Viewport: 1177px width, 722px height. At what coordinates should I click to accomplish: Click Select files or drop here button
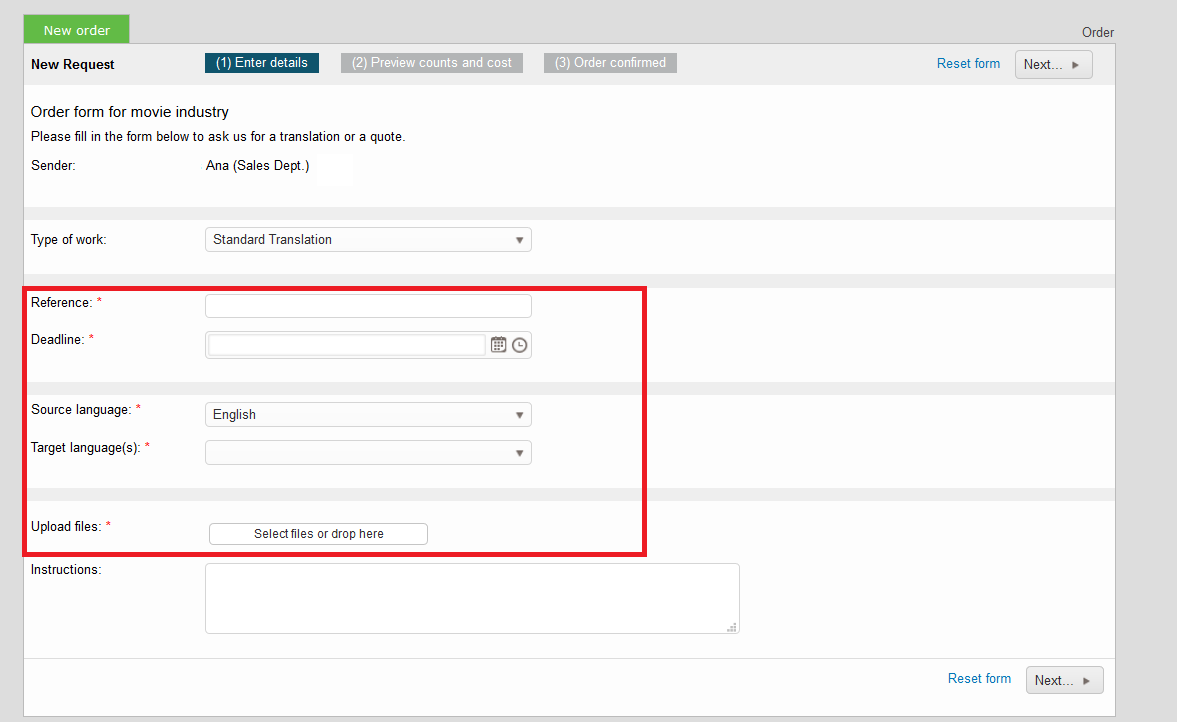(x=318, y=534)
